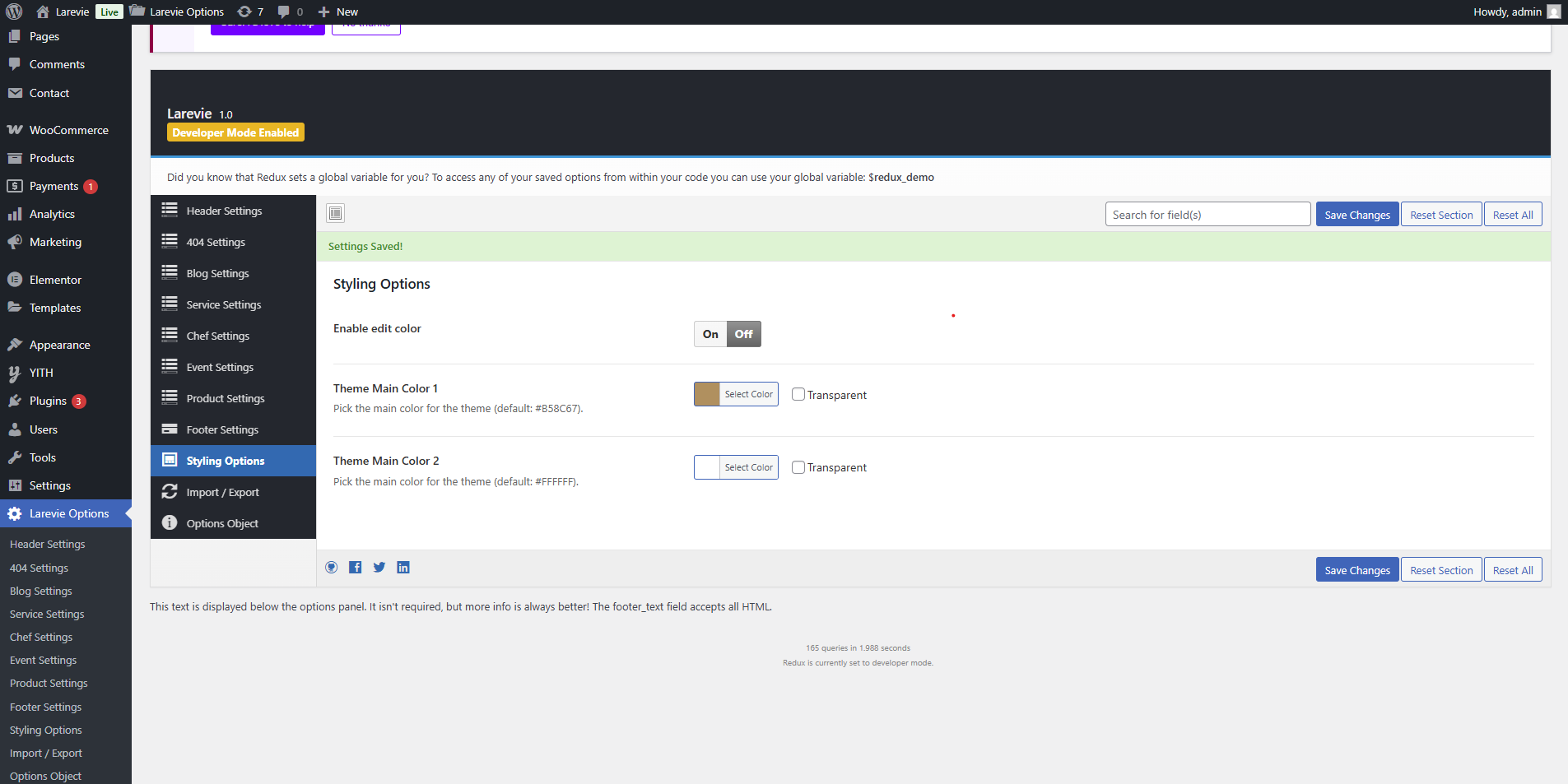Click the Footer Settings icon
Viewport: 1568px width, 784px height.
tap(170, 429)
